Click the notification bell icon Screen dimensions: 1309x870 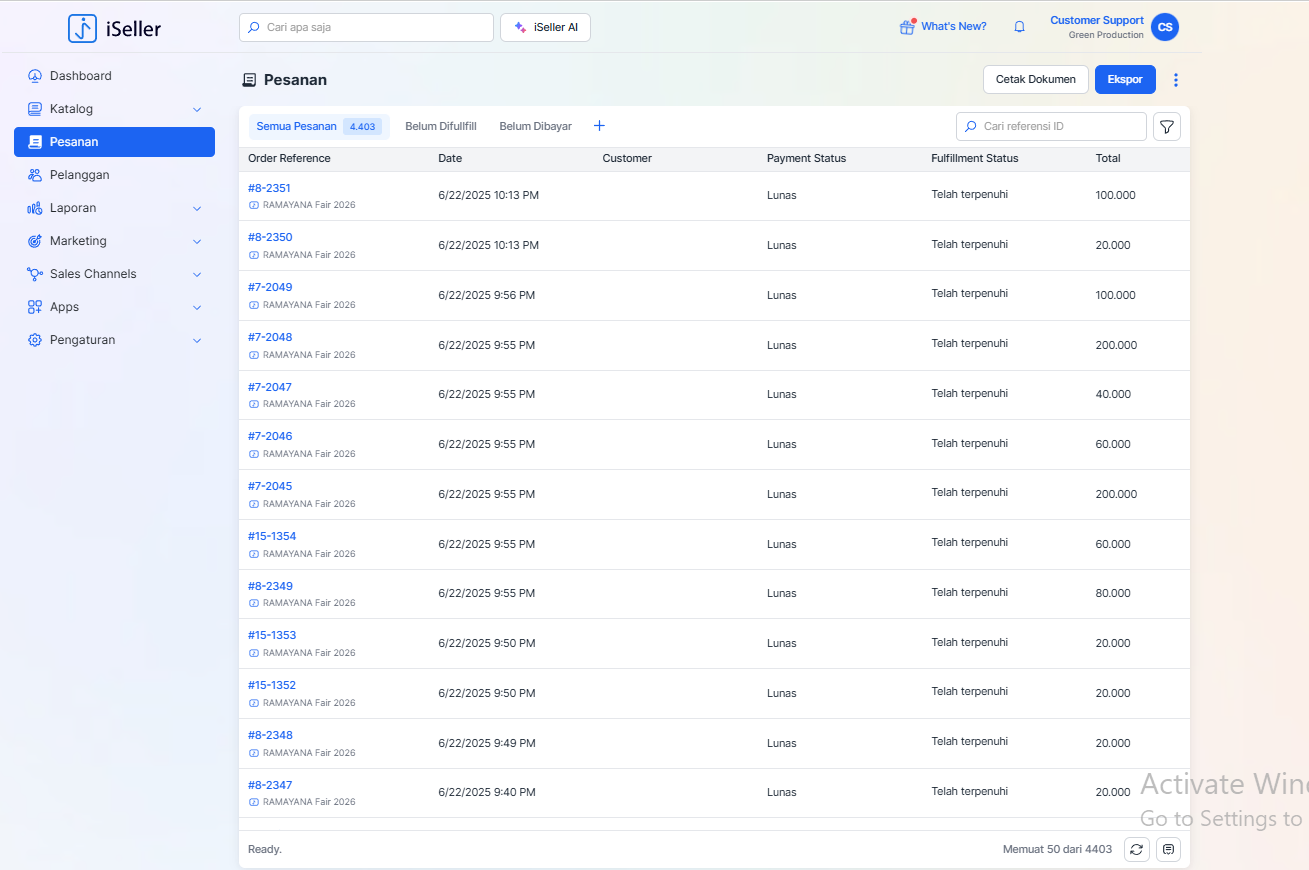tap(1019, 27)
